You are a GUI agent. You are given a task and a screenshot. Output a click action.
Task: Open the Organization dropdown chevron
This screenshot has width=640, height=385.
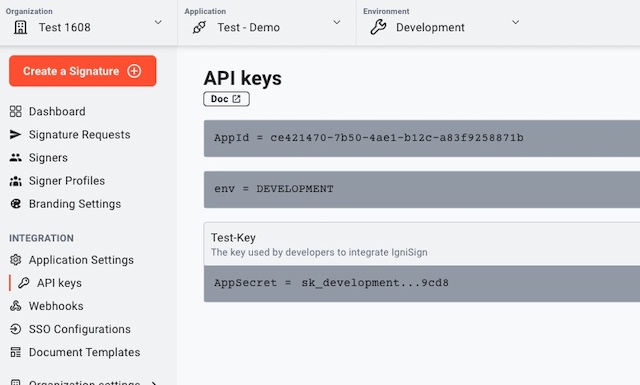point(158,22)
